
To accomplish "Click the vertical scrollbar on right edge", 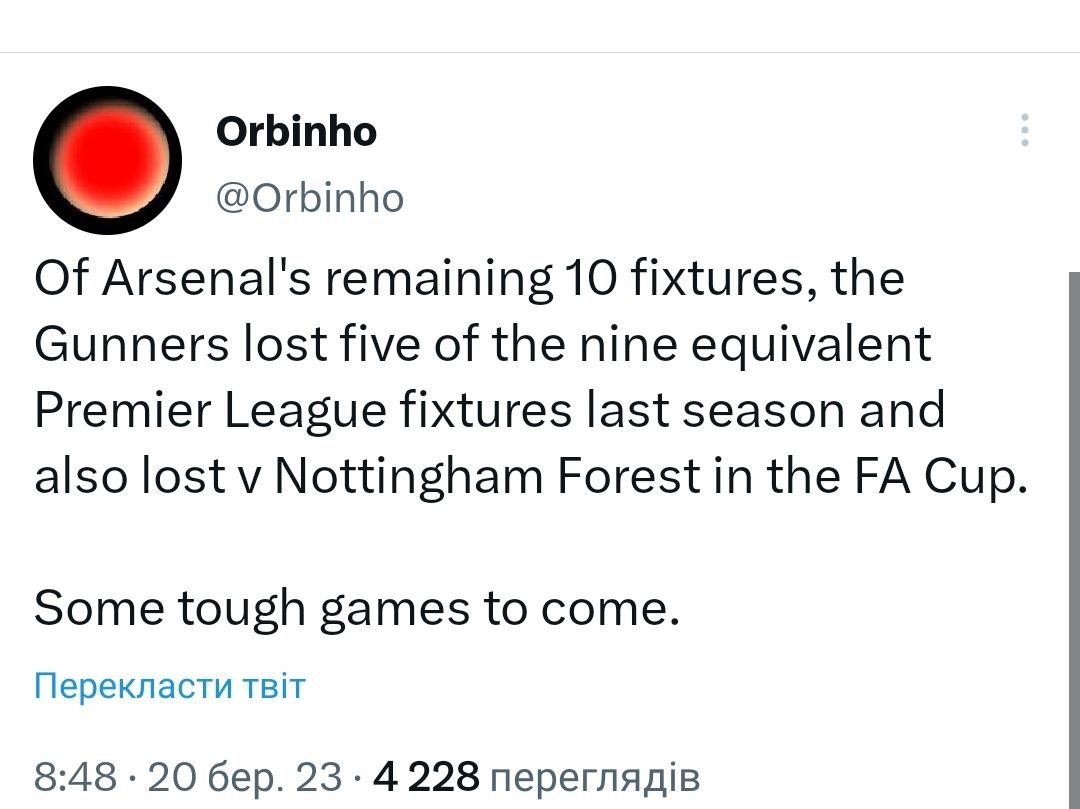I will pos(1072,540).
